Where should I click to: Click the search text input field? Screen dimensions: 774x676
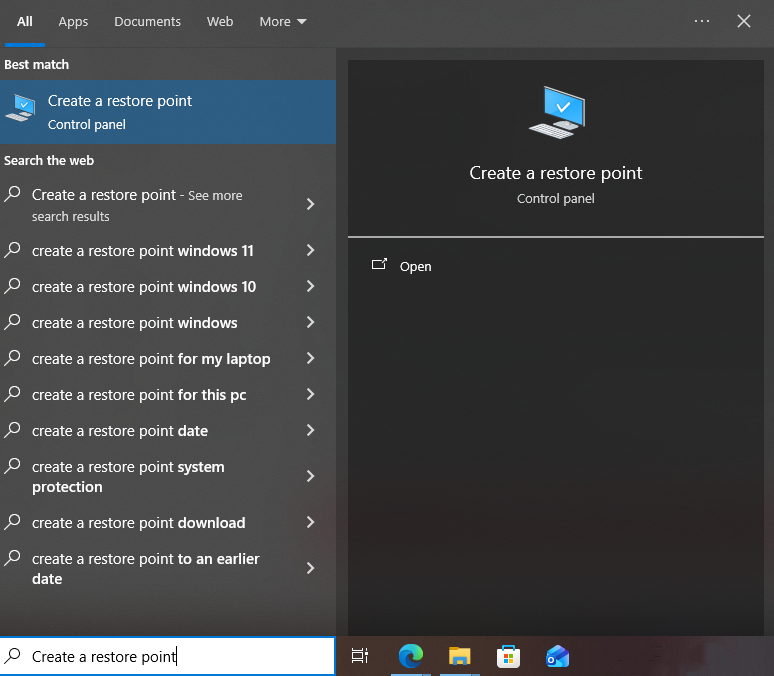[168, 656]
